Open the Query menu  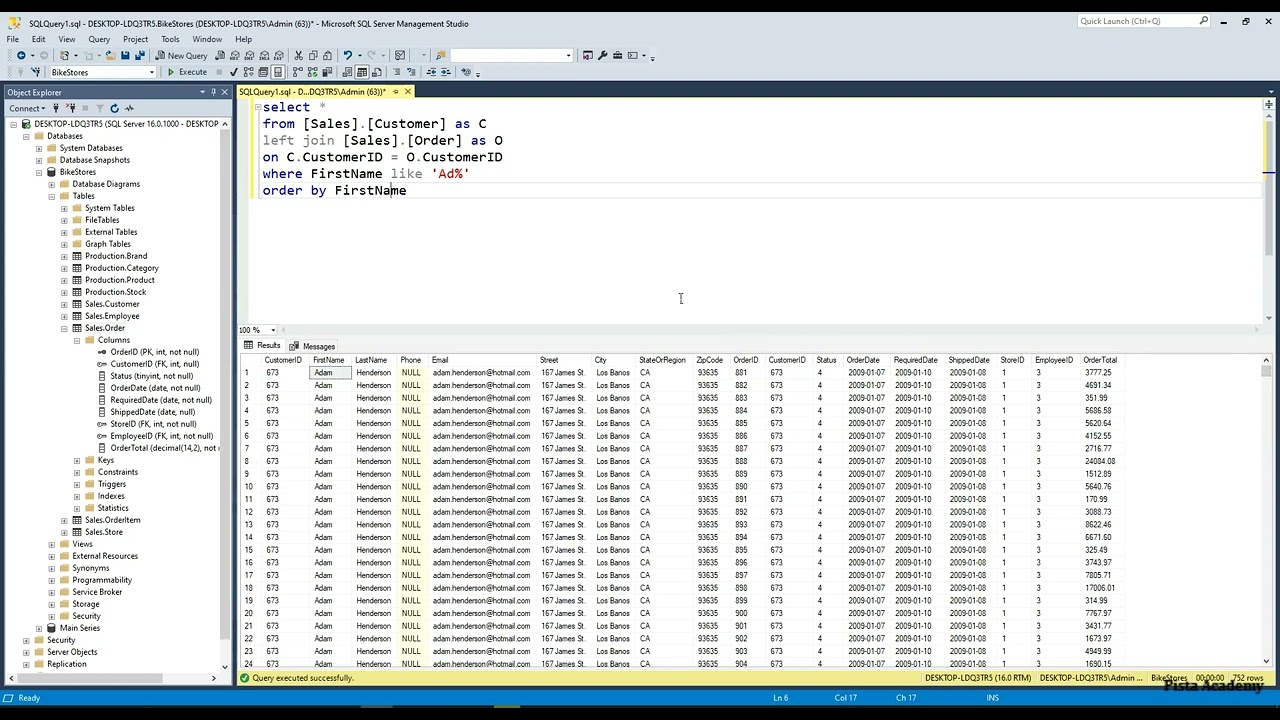(99, 39)
